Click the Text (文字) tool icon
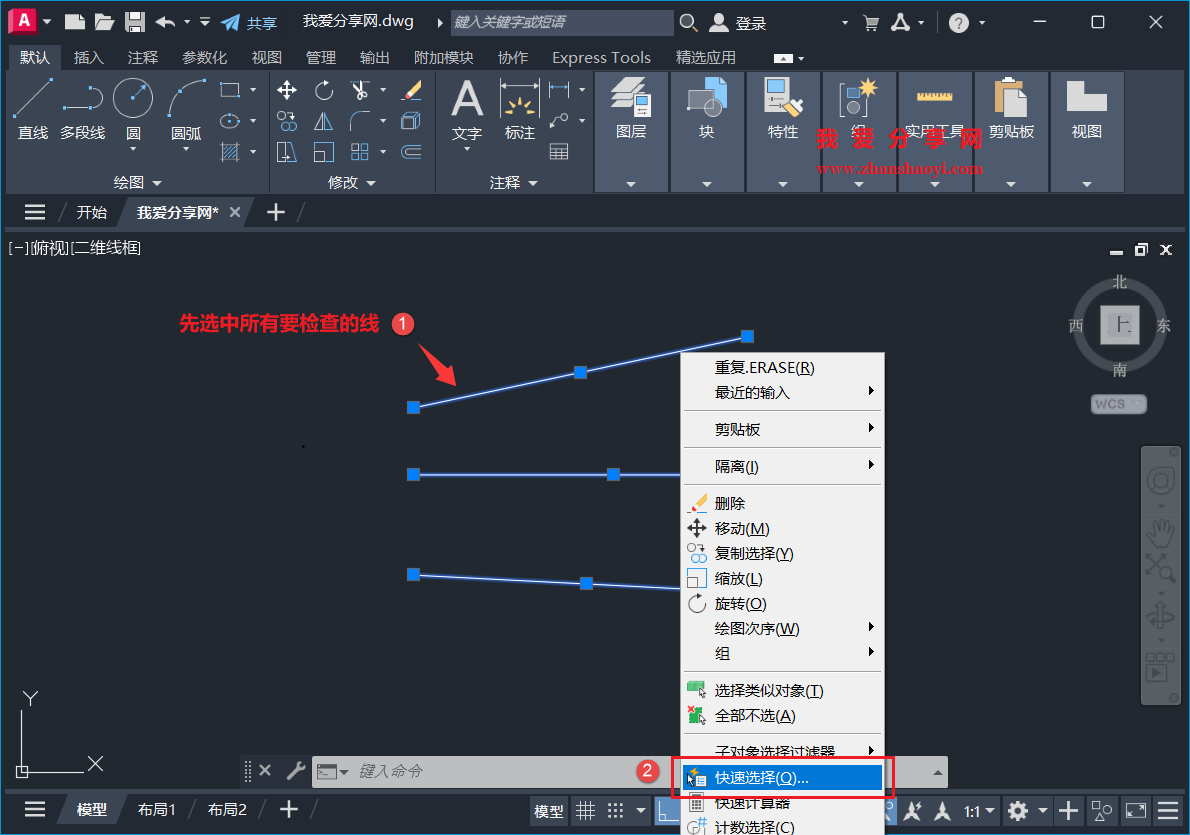This screenshot has height=835, width=1190. 467,110
